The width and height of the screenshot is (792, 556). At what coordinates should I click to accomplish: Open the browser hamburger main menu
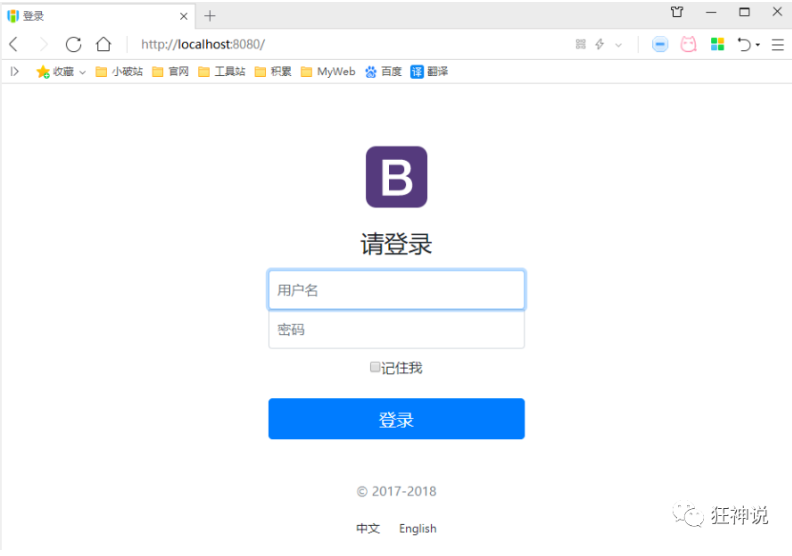tap(777, 44)
